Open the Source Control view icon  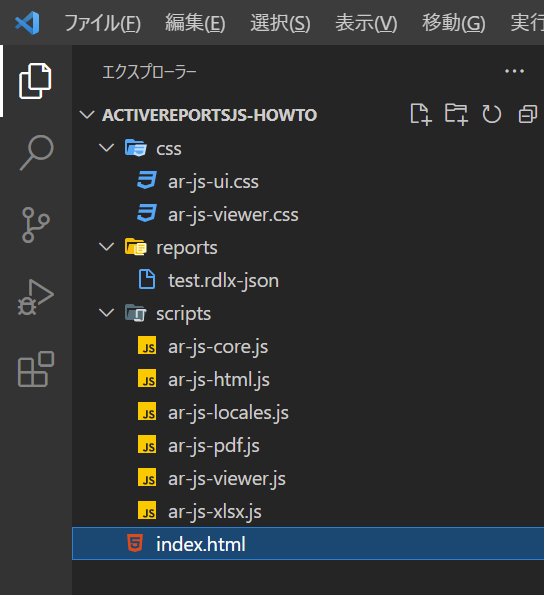click(36, 225)
